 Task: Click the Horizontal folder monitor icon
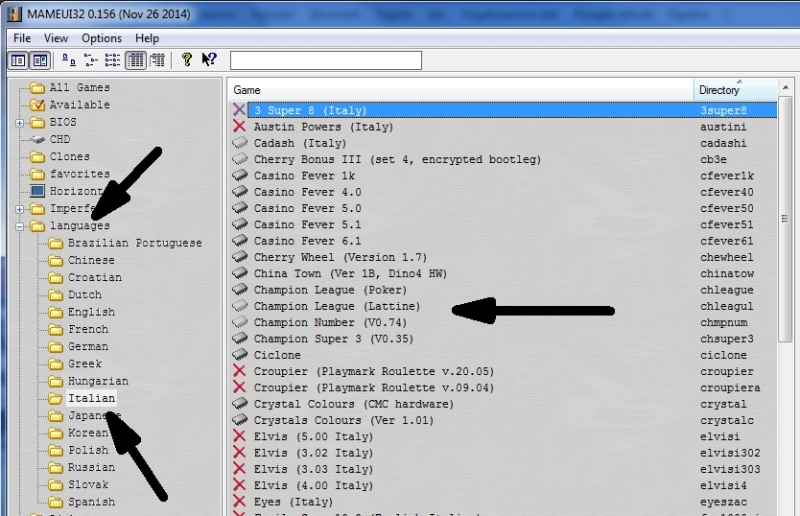[38, 191]
